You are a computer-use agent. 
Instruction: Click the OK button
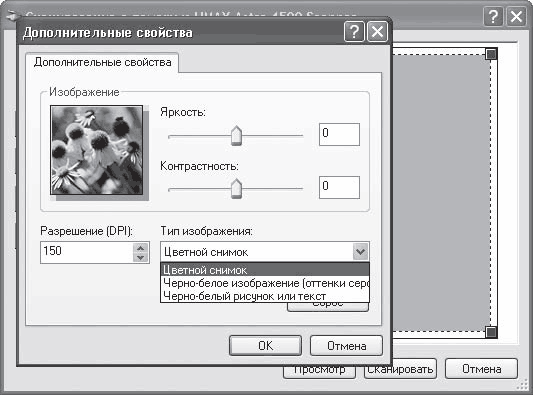coord(265,346)
